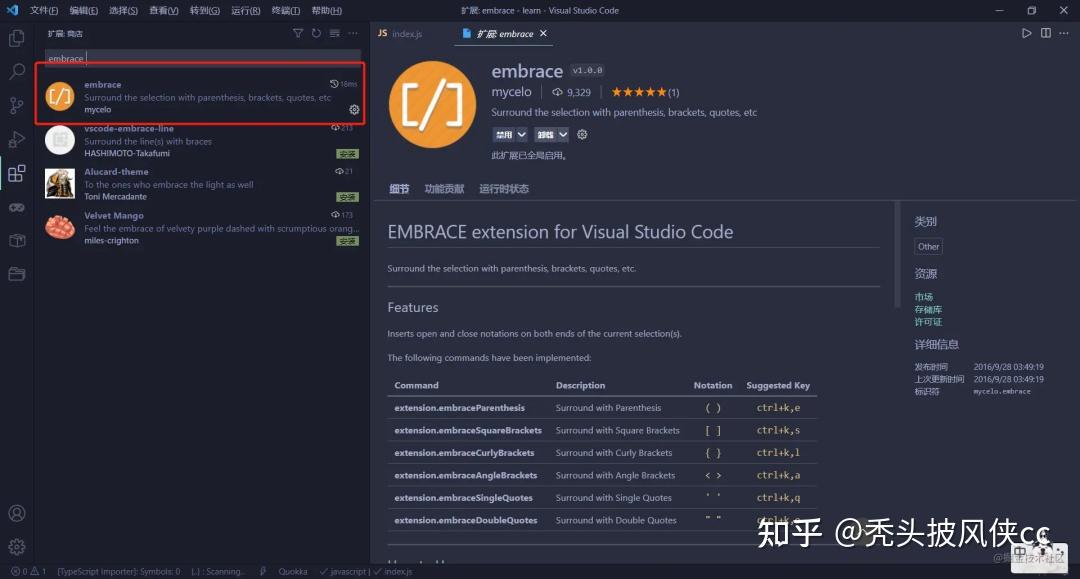Screen dimensions: 1080x579
Task: Open the 市场 marketplace link
Action: [x=924, y=297]
